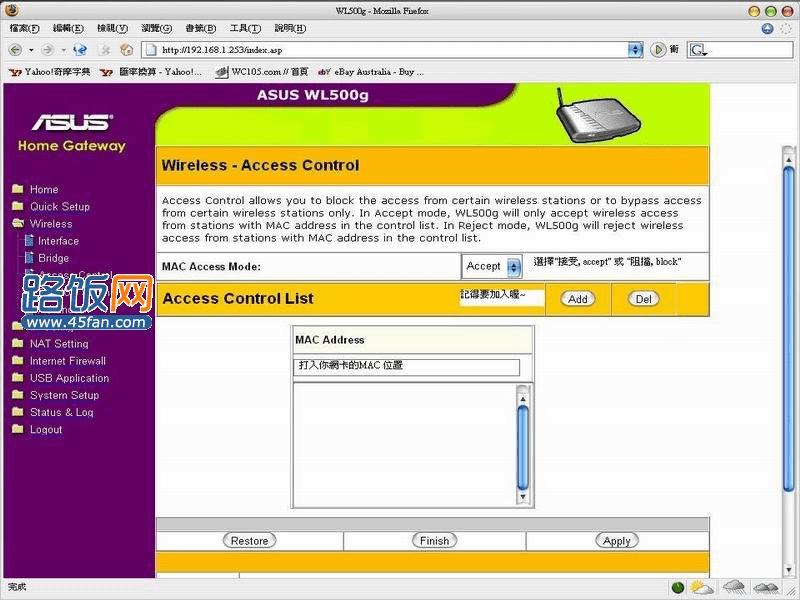This screenshot has width=800, height=600.
Task: Open NAT Setting menu entry
Action: point(59,344)
